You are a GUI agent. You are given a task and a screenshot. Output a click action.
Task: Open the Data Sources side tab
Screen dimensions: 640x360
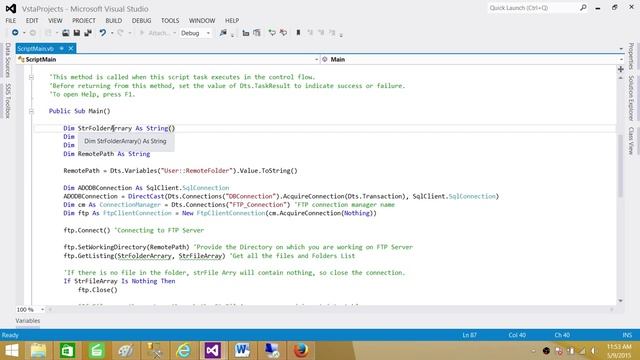pyautogui.click(x=8, y=60)
